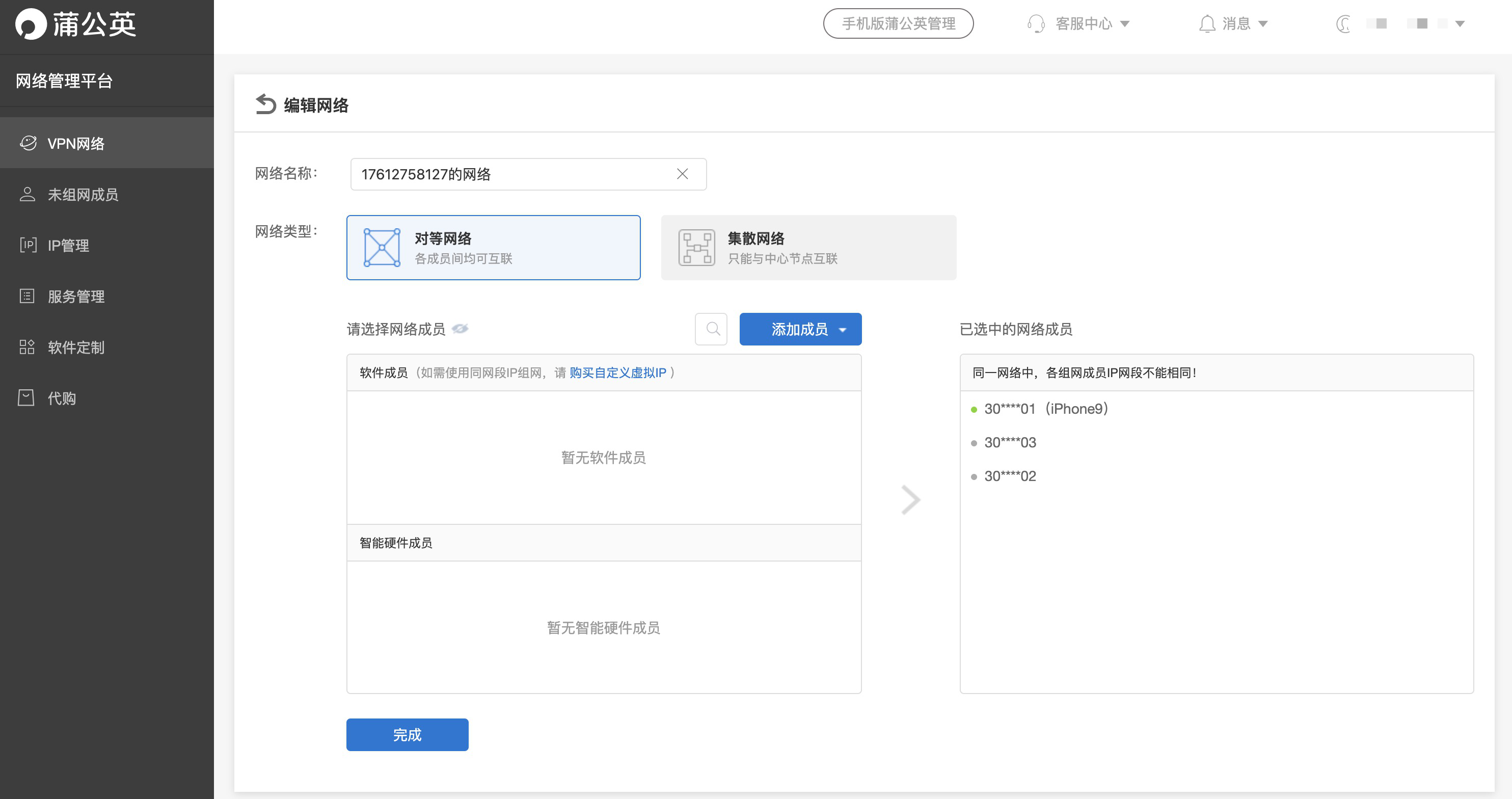1512x799 pixels.
Task: Click the user avatar icon
Action: (x=1343, y=24)
